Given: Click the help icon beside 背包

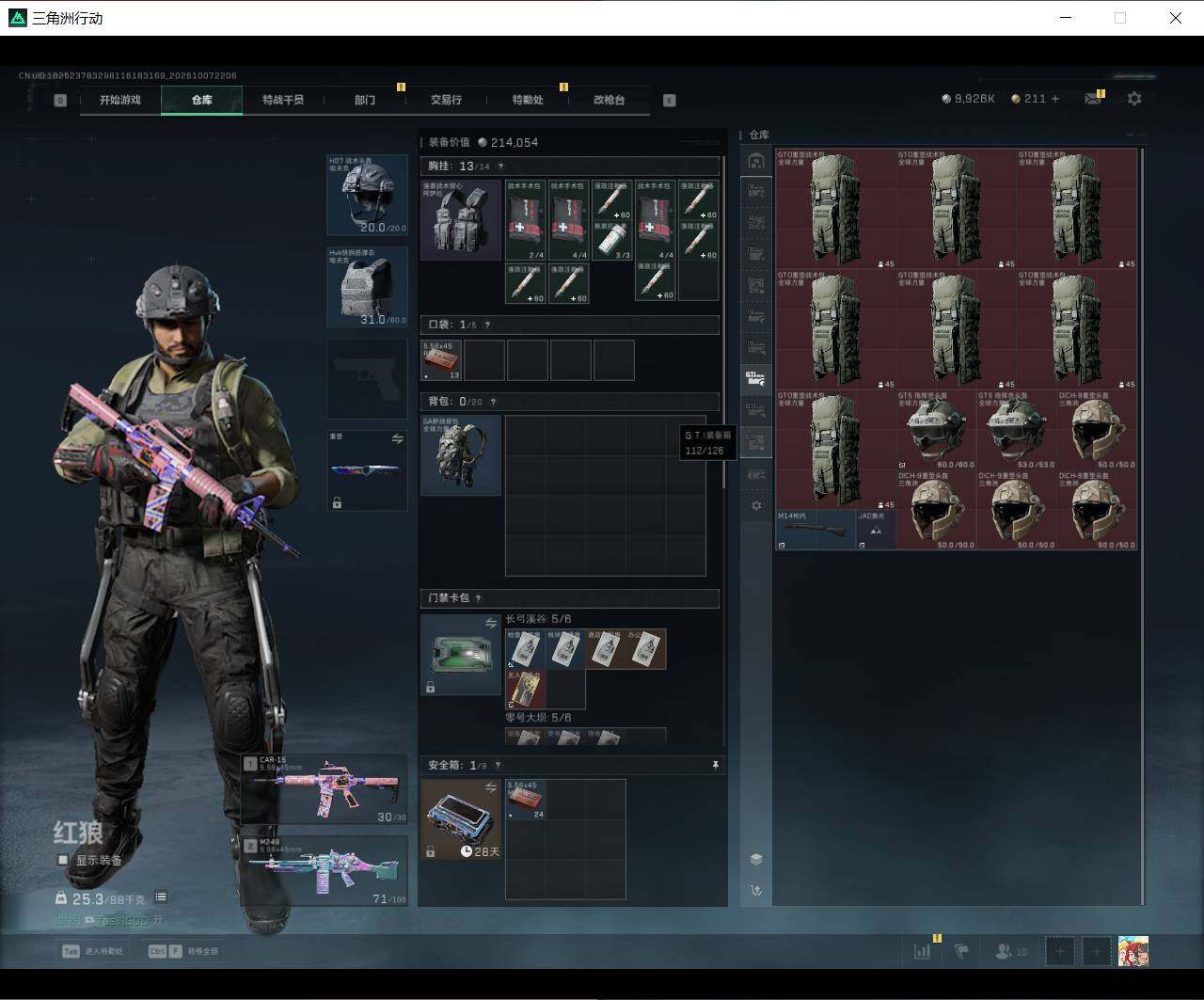Looking at the screenshot, I should click(x=493, y=402).
